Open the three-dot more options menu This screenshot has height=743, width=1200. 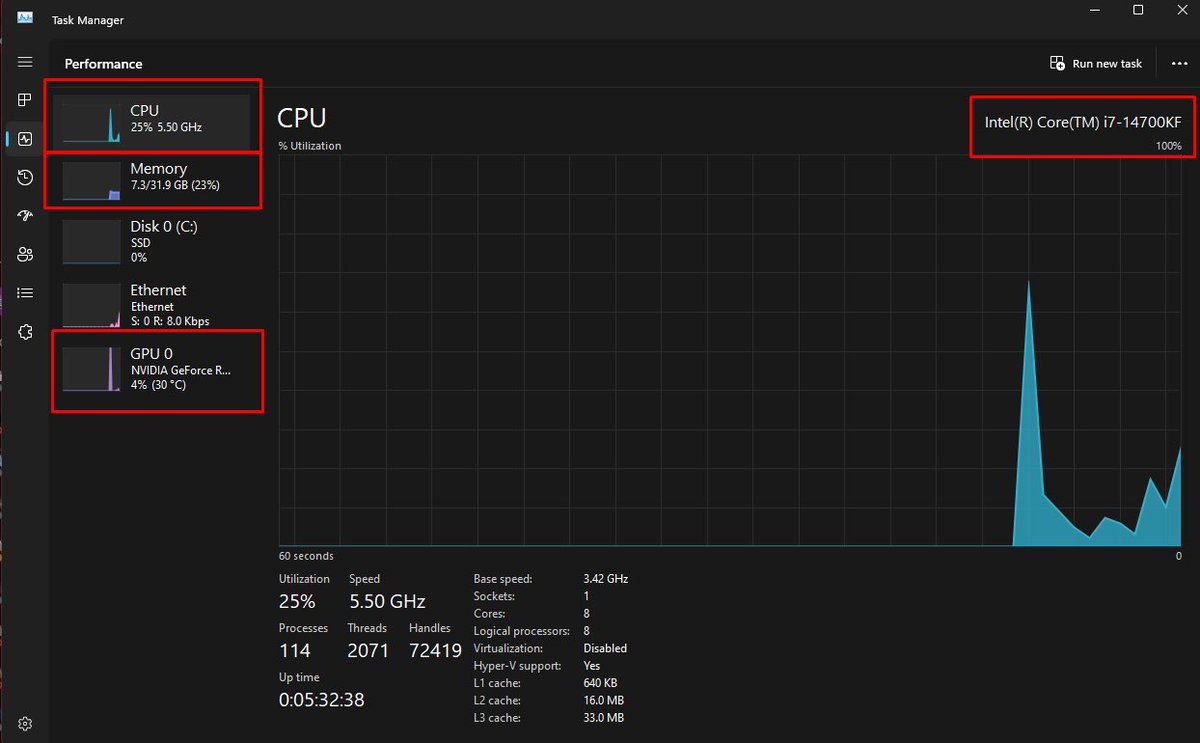click(1178, 63)
